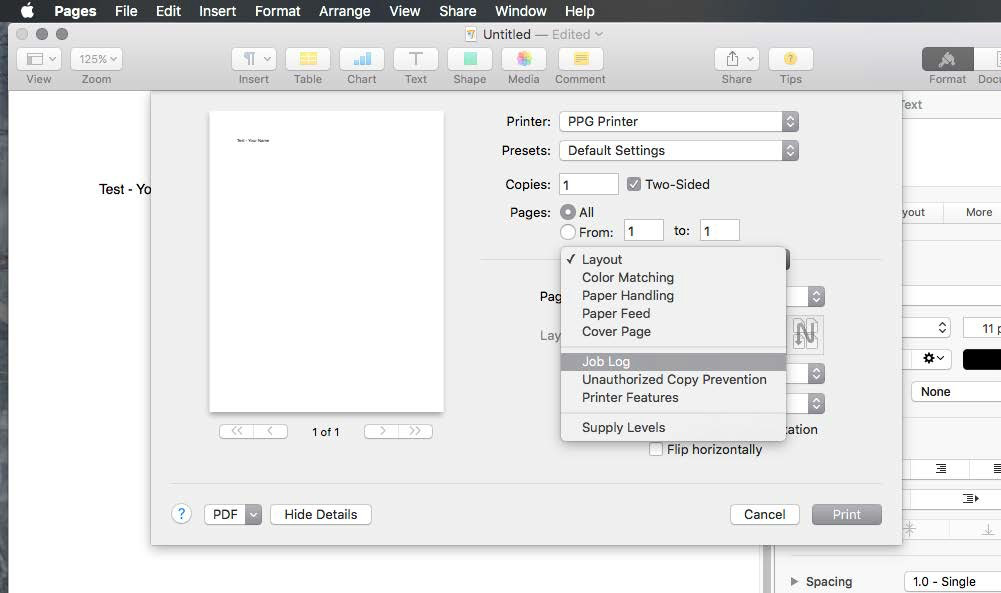Go to the next preview page
The image size is (1001, 593).
tap(381, 431)
